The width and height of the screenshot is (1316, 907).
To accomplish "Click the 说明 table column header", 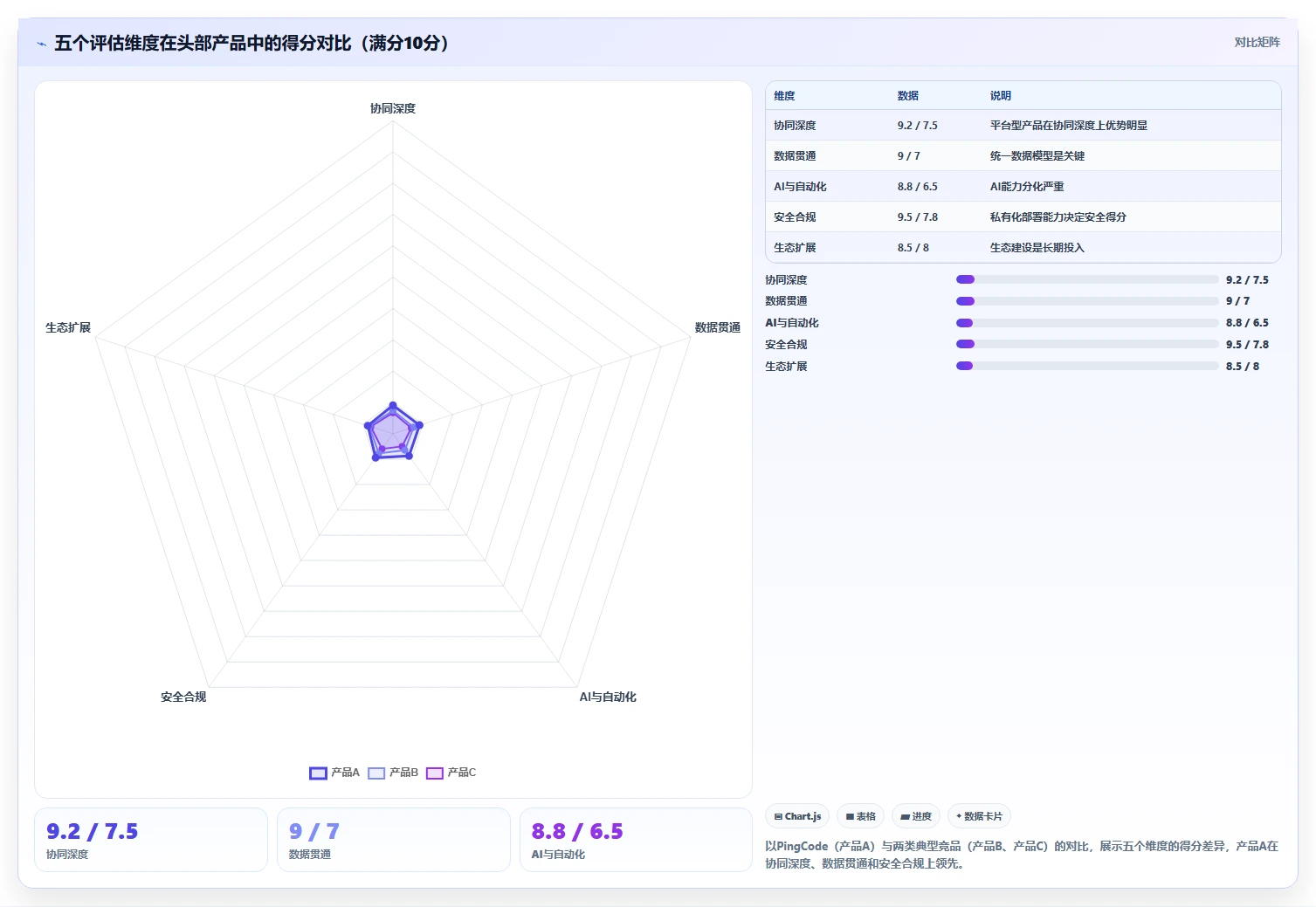I will pos(1001,96).
